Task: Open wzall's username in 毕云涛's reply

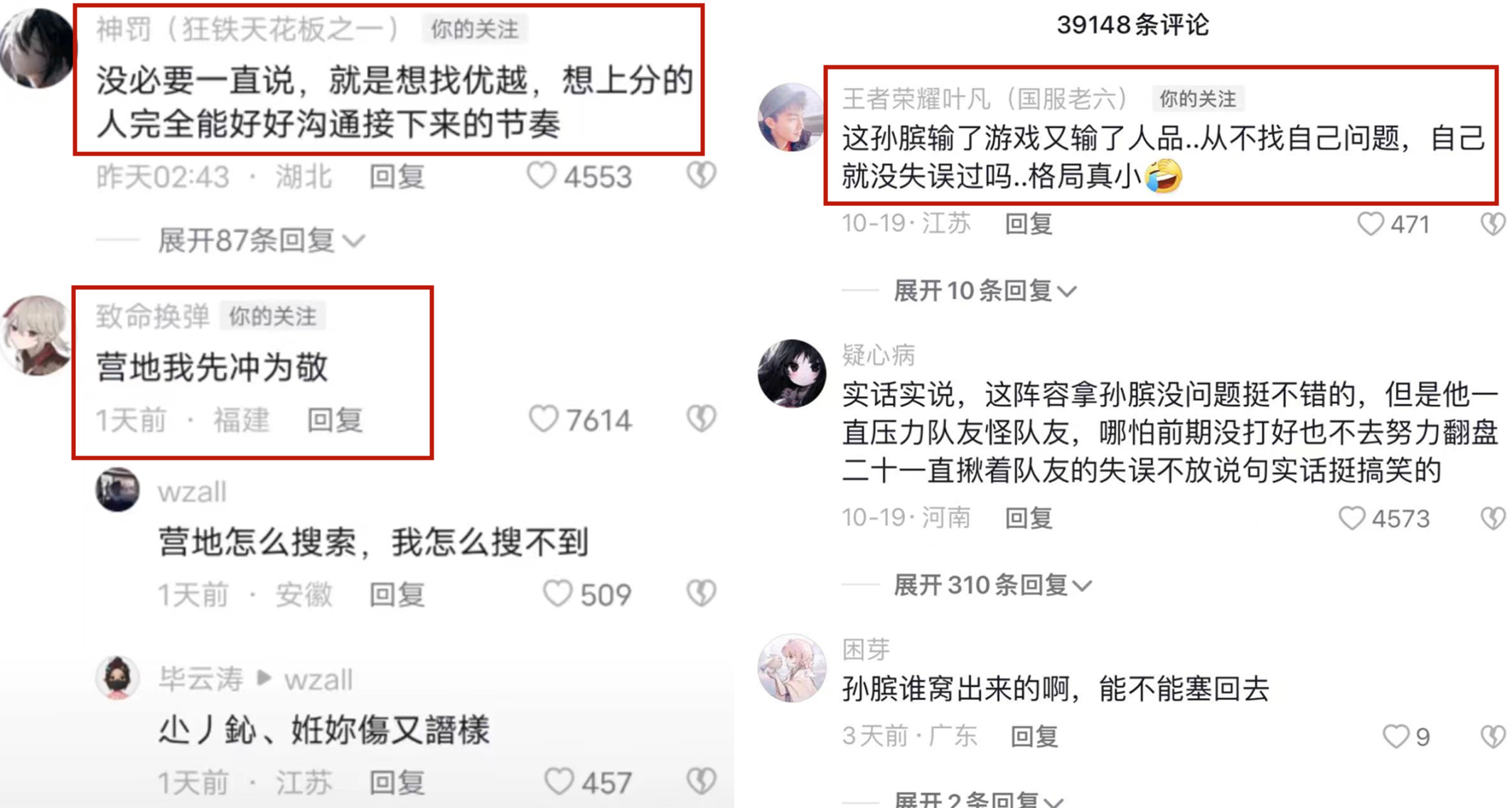Action: pyautogui.click(x=318, y=680)
